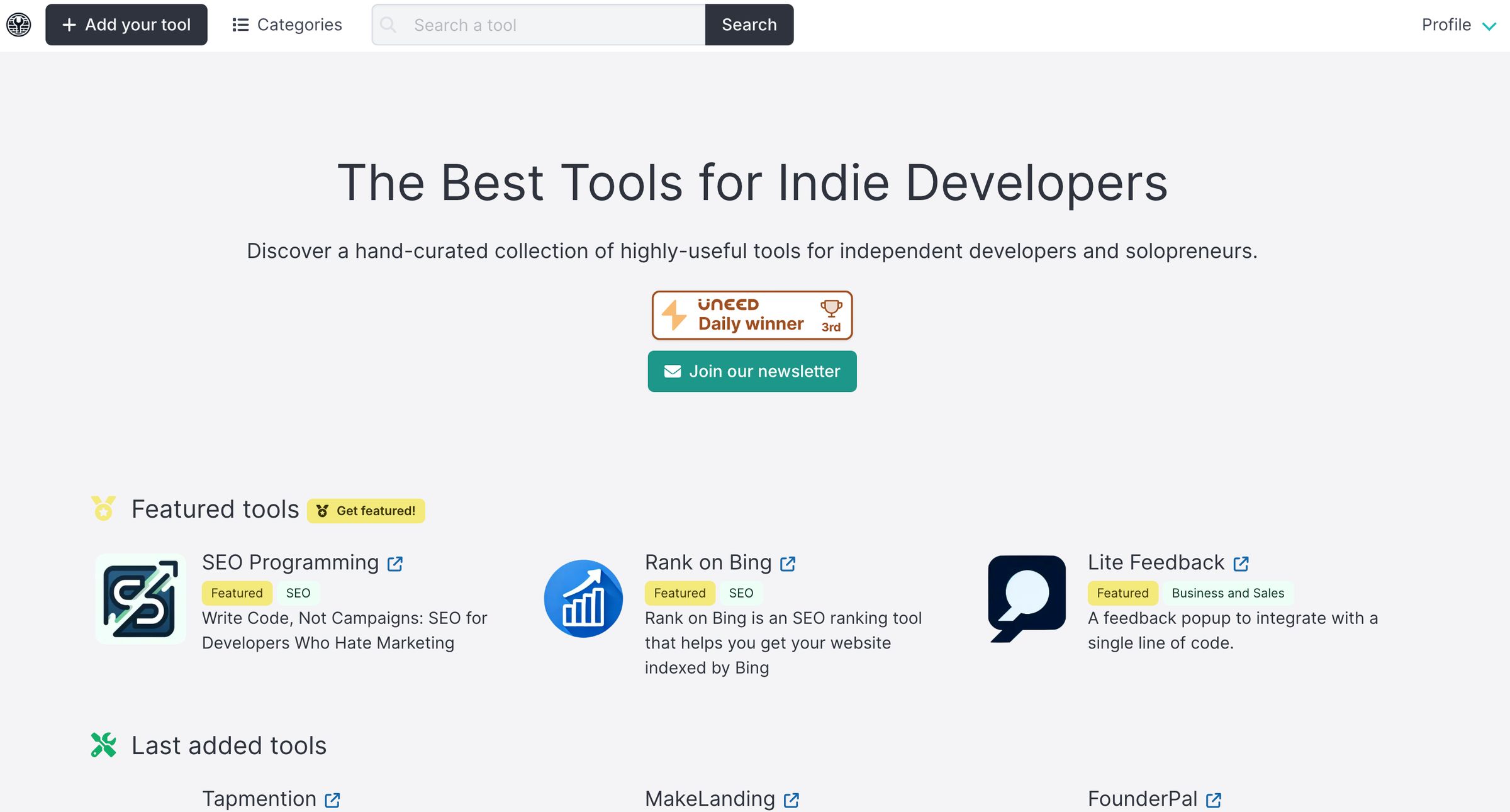Select the SEO tag under Rank on Bing
The image size is (1510, 812).
point(741,592)
